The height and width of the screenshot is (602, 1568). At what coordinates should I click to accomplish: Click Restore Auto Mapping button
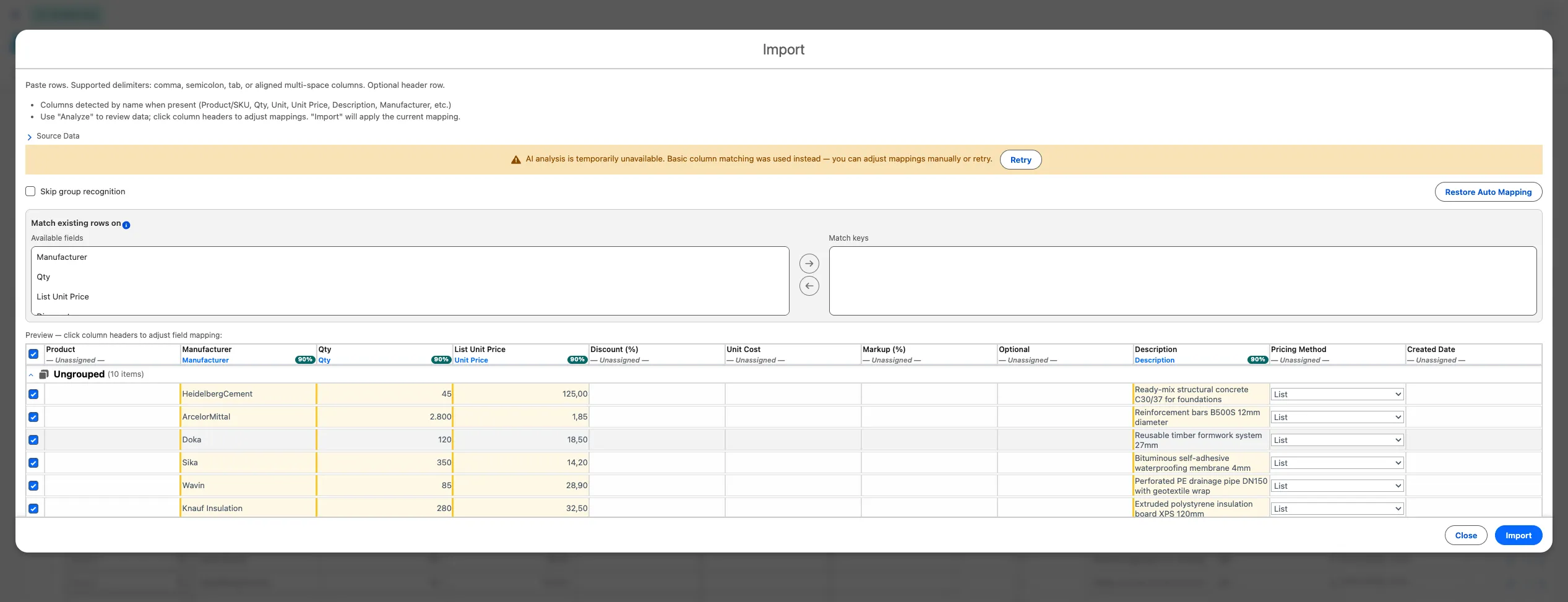coord(1488,192)
